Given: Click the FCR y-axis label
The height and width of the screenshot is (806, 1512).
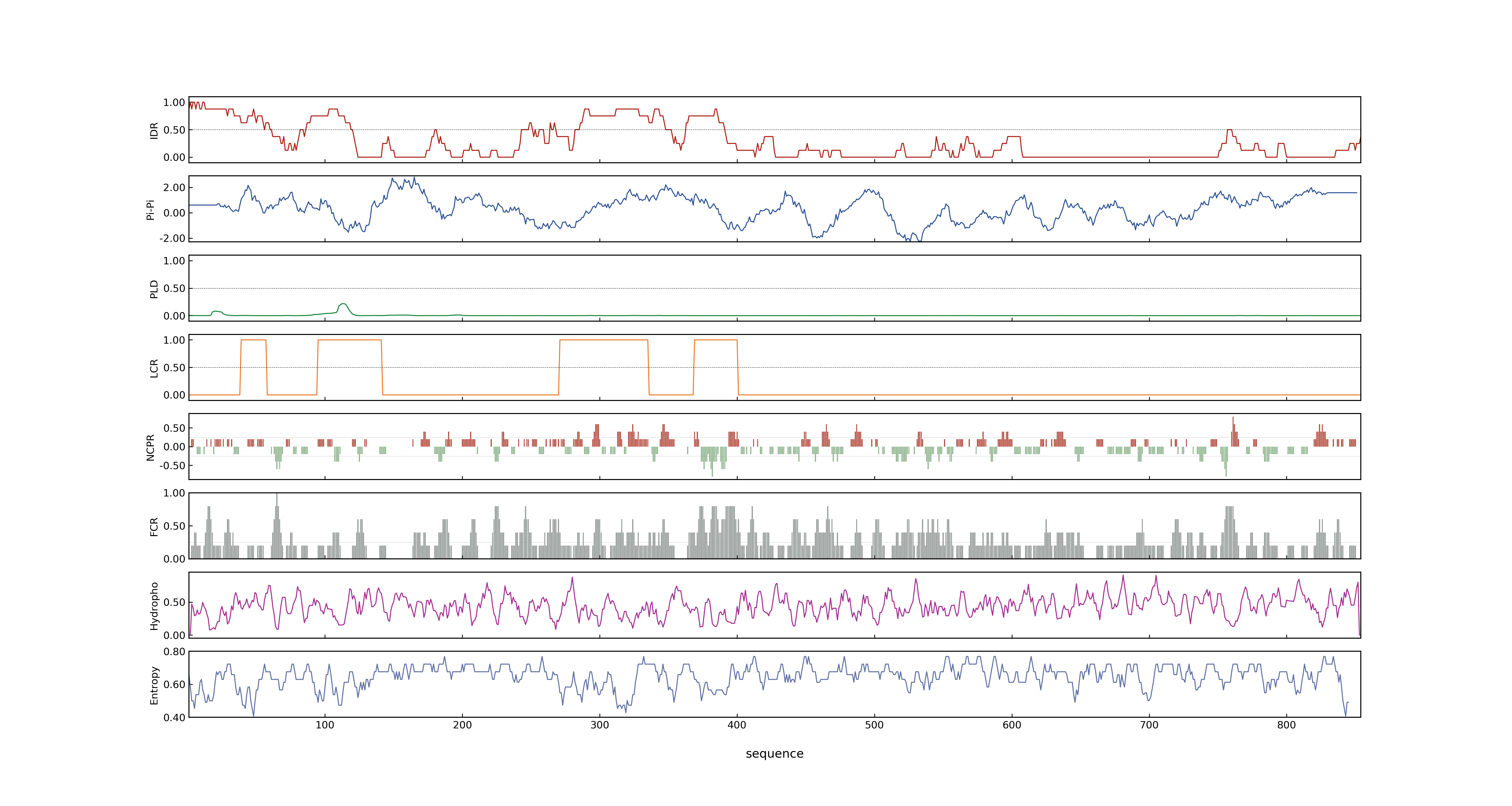Looking at the screenshot, I should [x=154, y=526].
